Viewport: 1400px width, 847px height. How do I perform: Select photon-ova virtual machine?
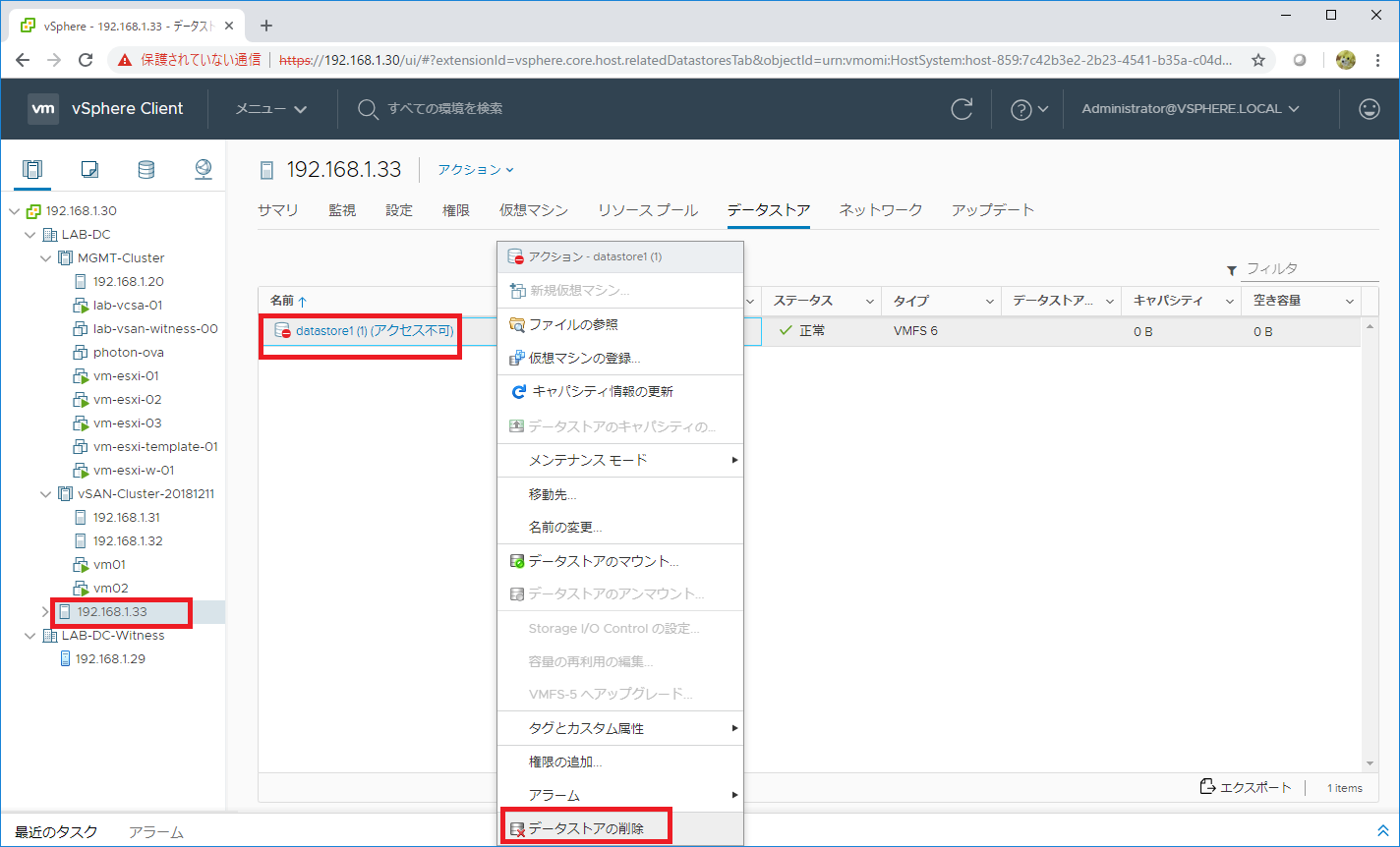tap(128, 352)
